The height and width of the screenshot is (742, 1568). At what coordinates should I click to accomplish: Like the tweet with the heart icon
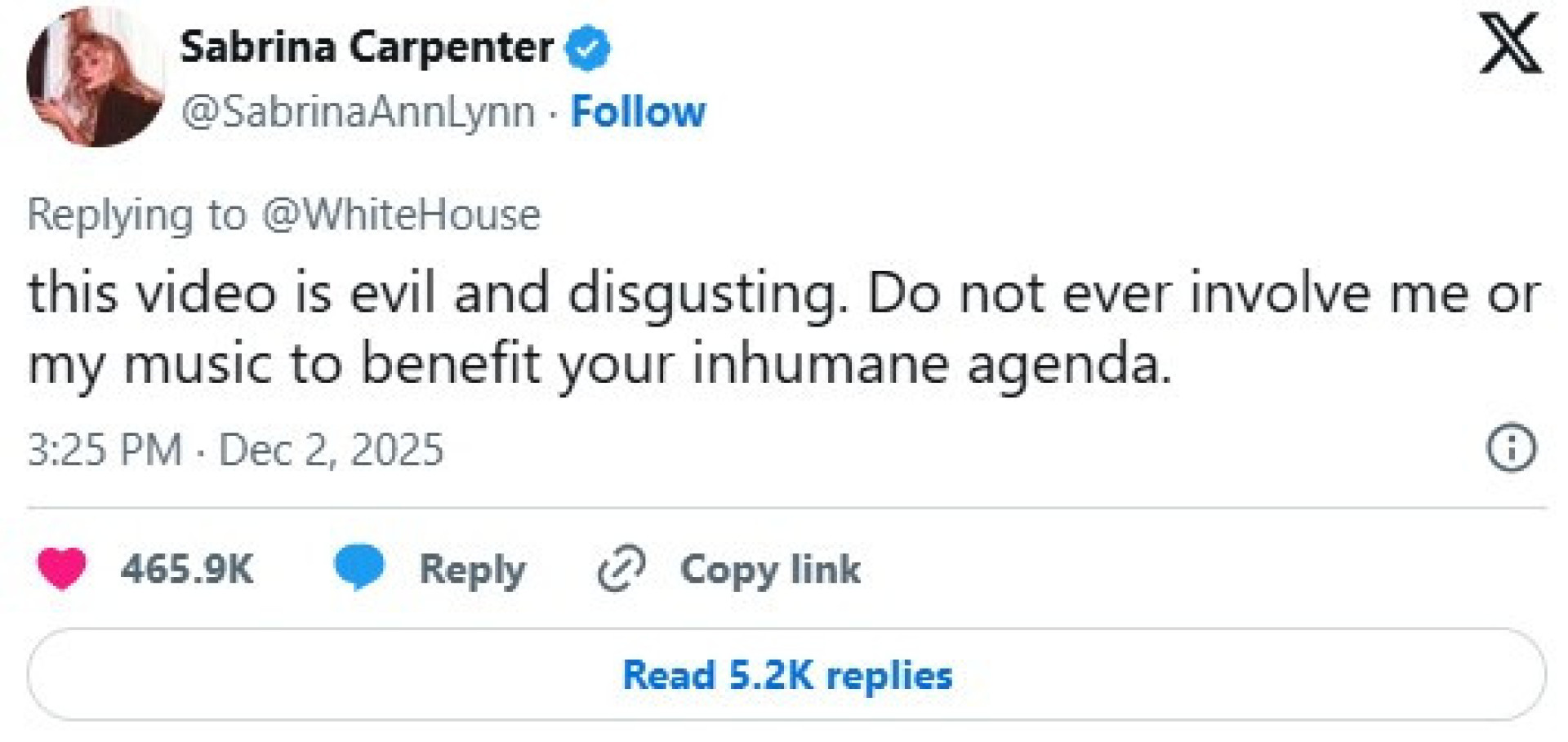[x=62, y=568]
